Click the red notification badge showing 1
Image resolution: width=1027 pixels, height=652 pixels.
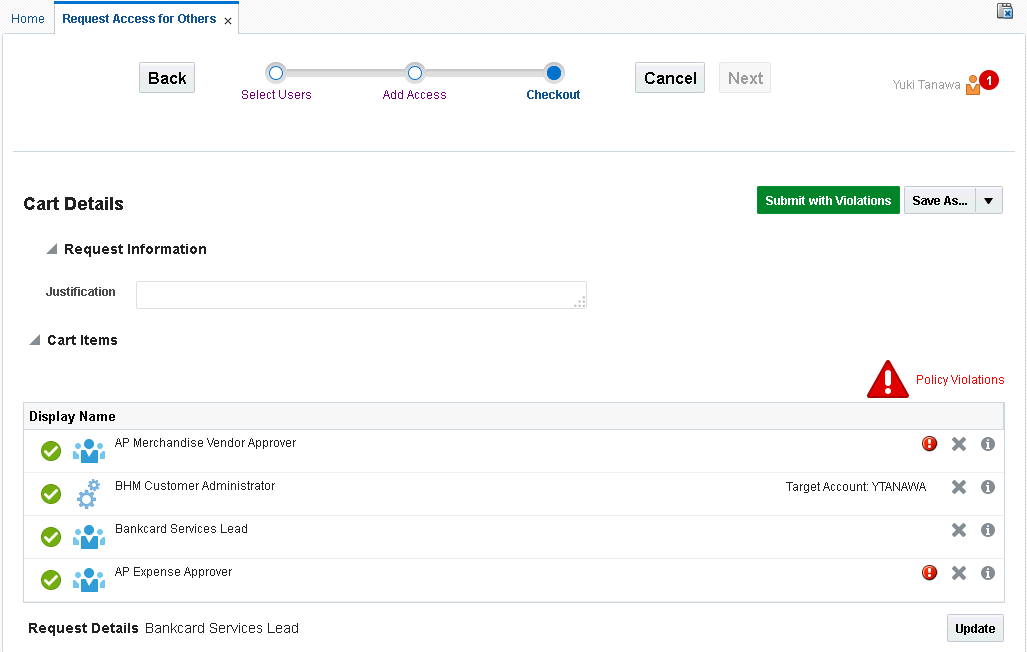click(989, 80)
